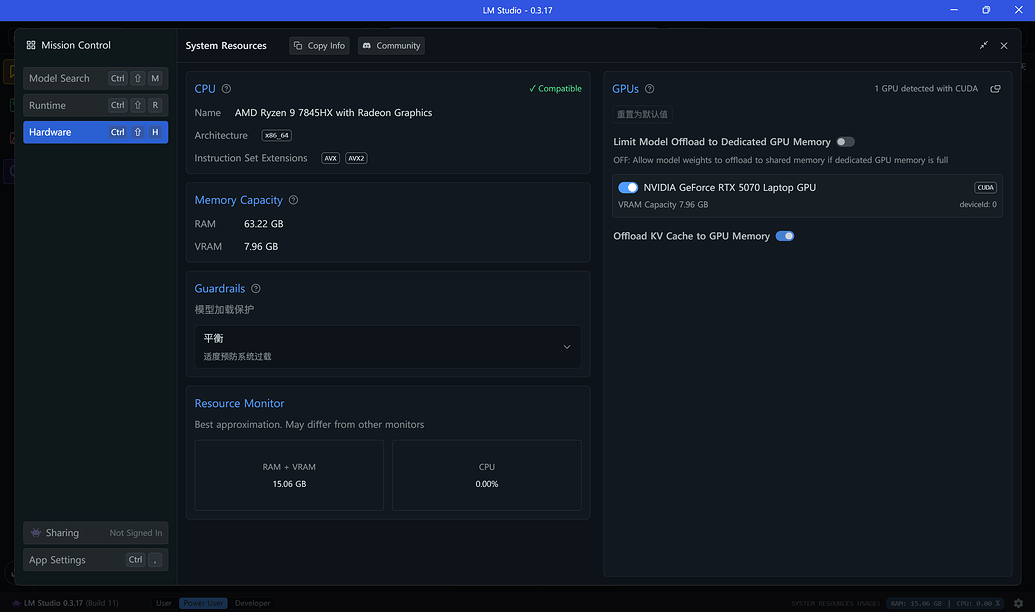This screenshot has width=1035, height=612.
Task: Click the Mission Control grid icon
Action: click(x=31, y=45)
